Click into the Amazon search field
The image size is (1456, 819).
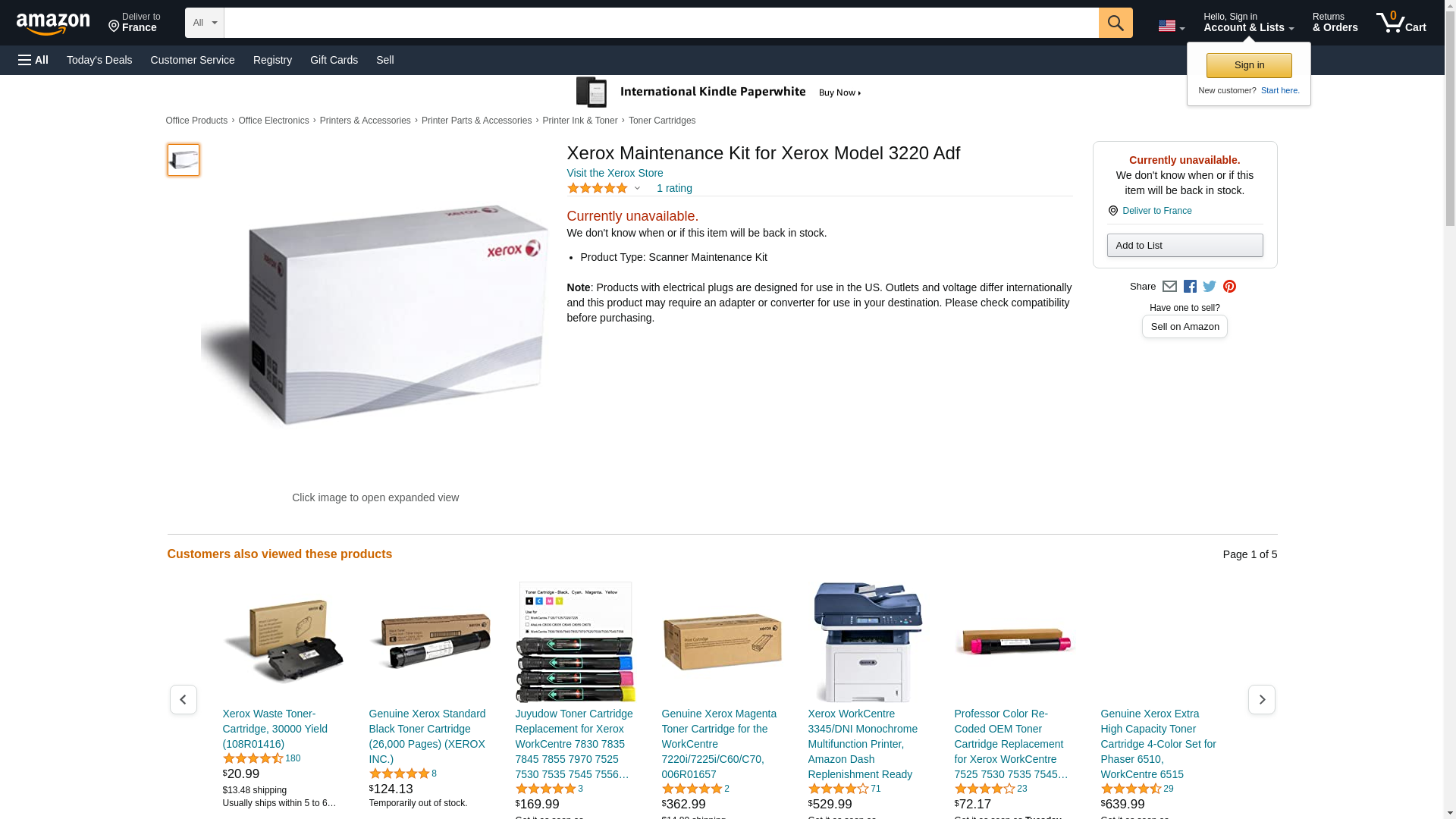tap(661, 23)
